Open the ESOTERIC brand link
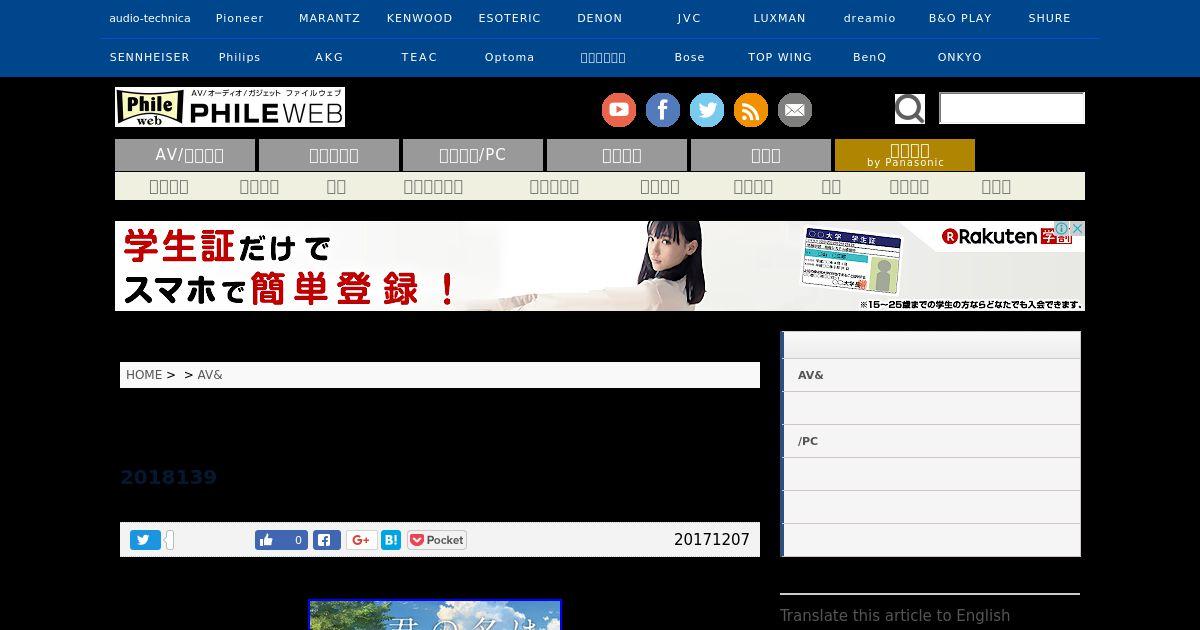The image size is (1200, 630). [x=510, y=18]
